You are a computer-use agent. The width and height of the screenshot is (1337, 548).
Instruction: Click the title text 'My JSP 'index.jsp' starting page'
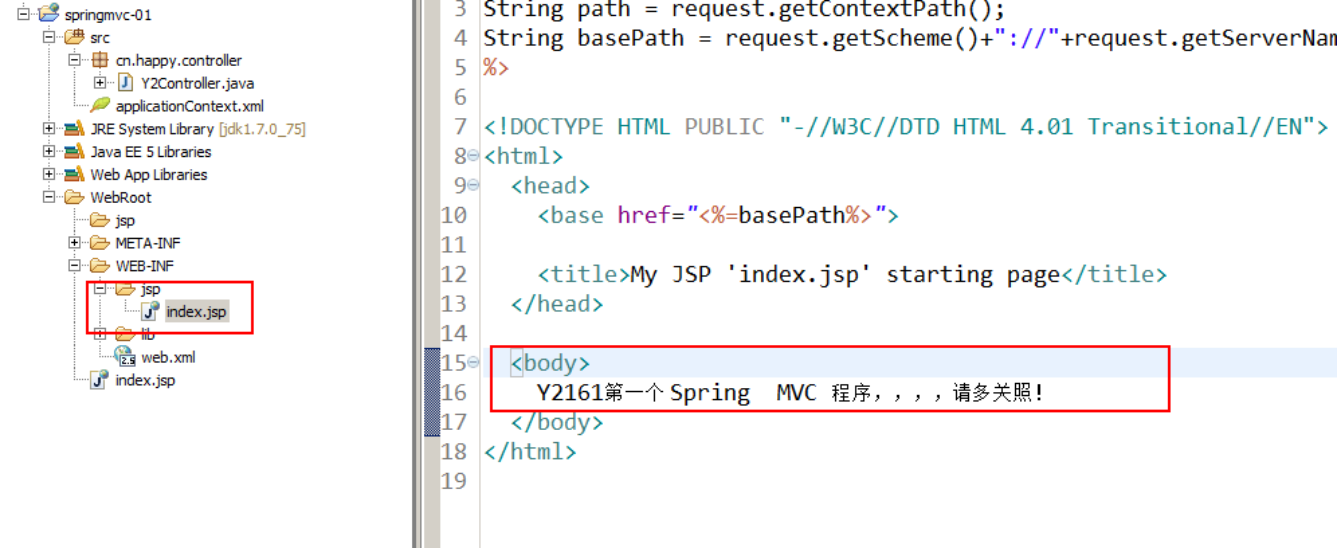[x=845, y=275]
